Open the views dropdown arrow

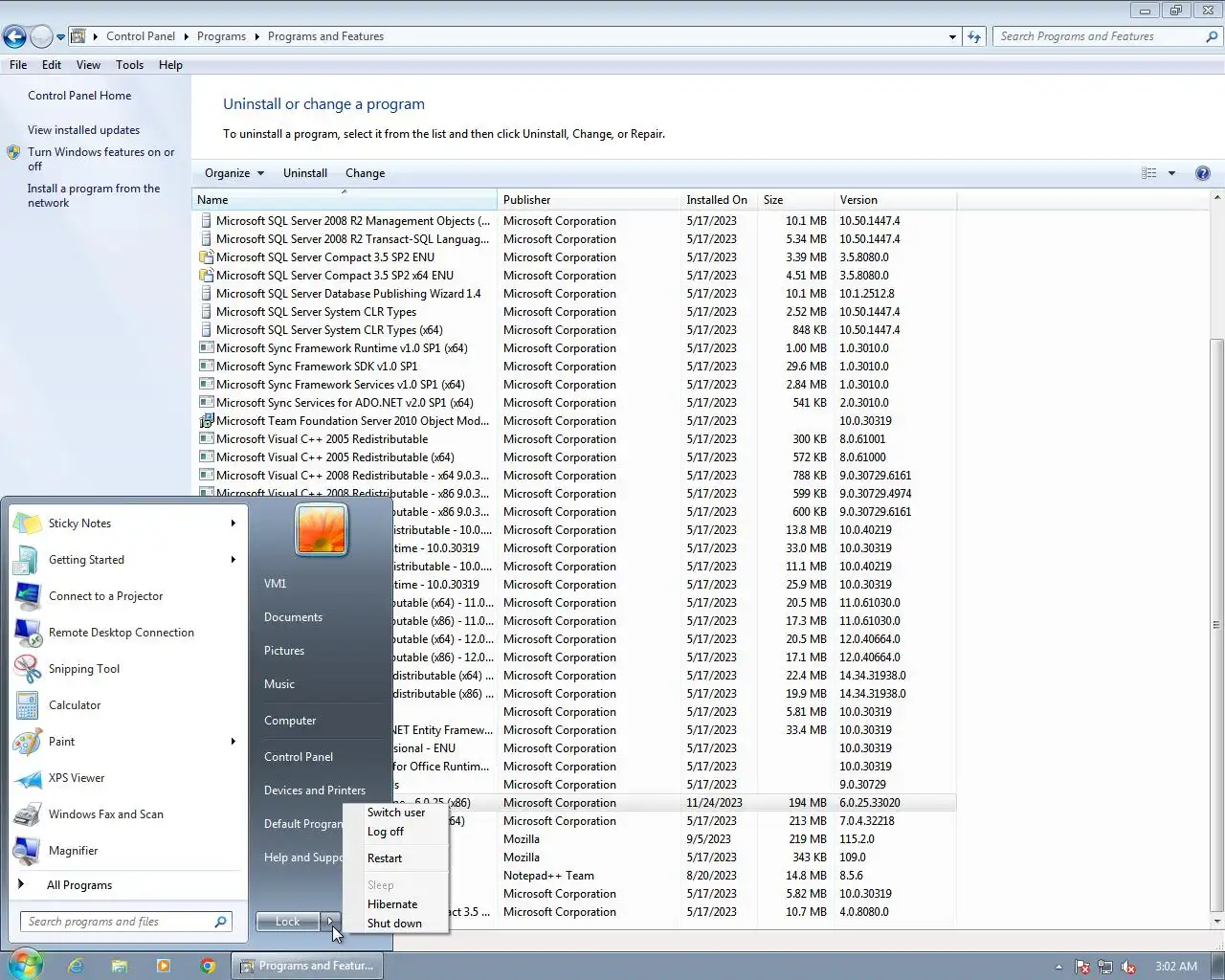1171,173
